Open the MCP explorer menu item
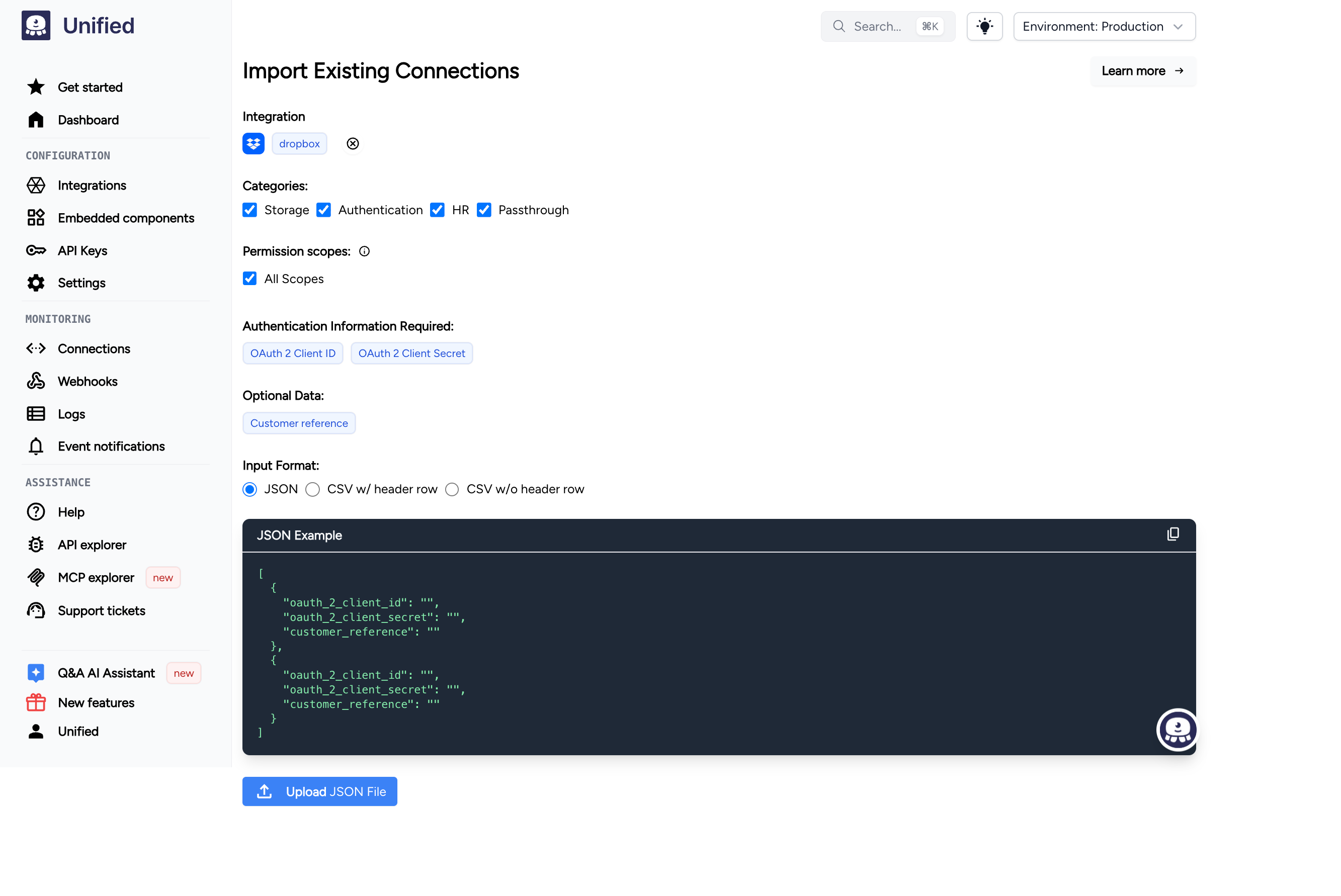This screenshot has width=1341, height=896. [96, 577]
